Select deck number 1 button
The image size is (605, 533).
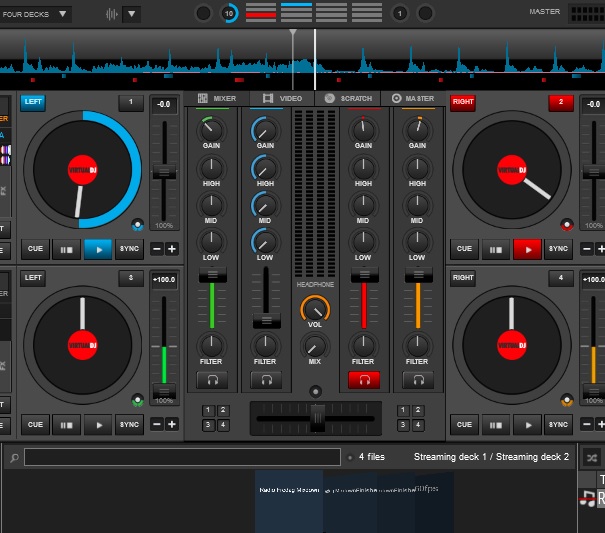(131, 103)
